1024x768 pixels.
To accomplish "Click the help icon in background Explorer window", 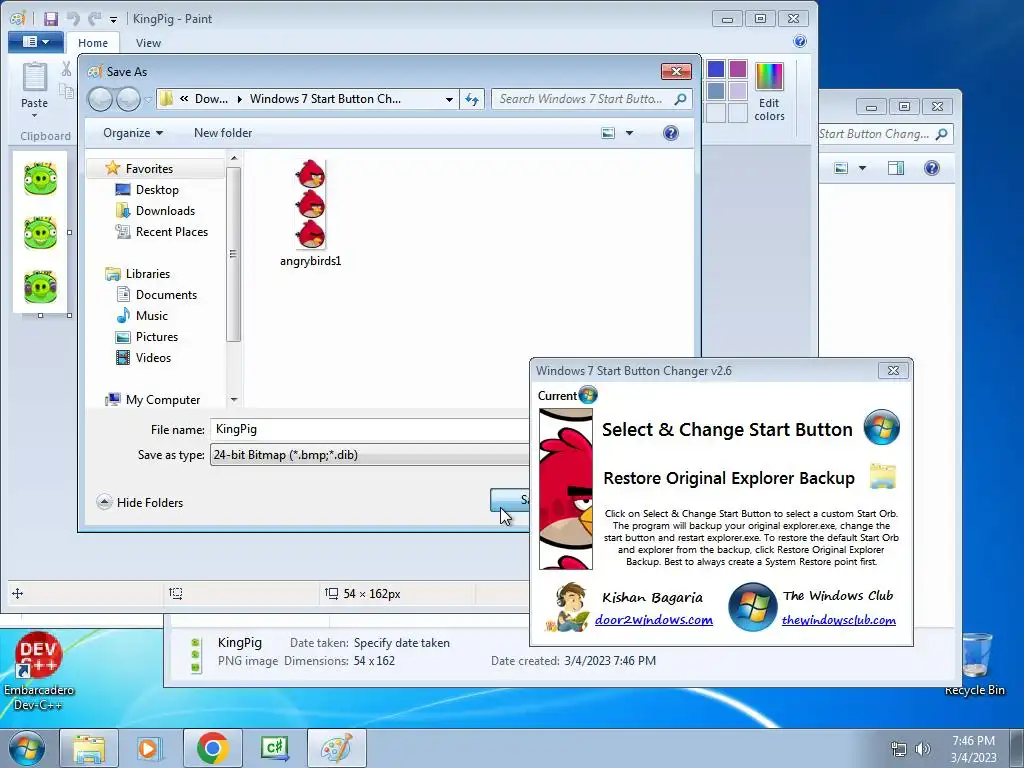I will [x=932, y=168].
